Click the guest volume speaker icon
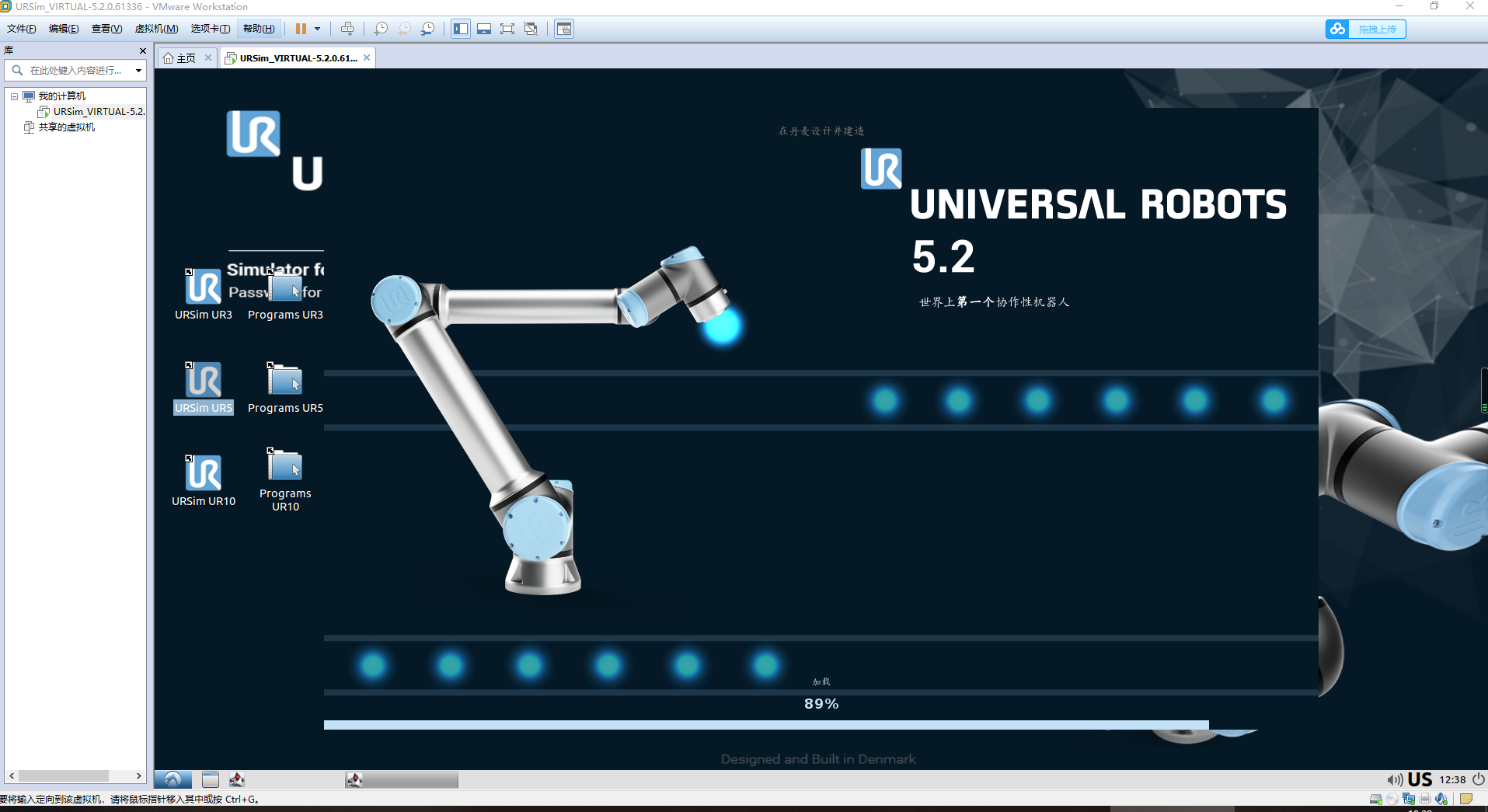This screenshot has width=1488, height=812. coord(1395,779)
